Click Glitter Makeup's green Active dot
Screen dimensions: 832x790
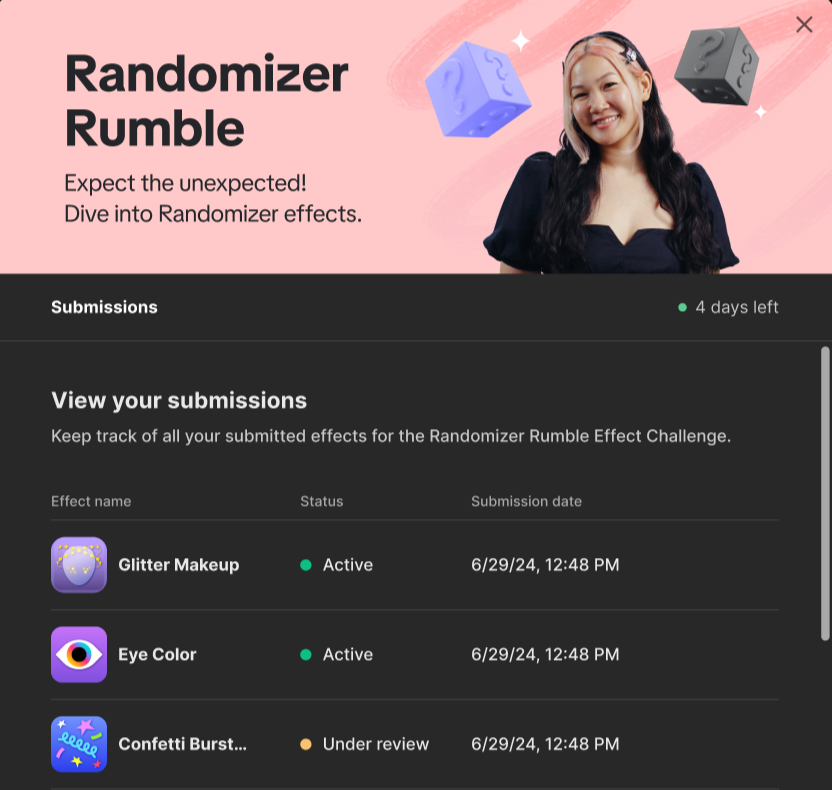click(306, 565)
